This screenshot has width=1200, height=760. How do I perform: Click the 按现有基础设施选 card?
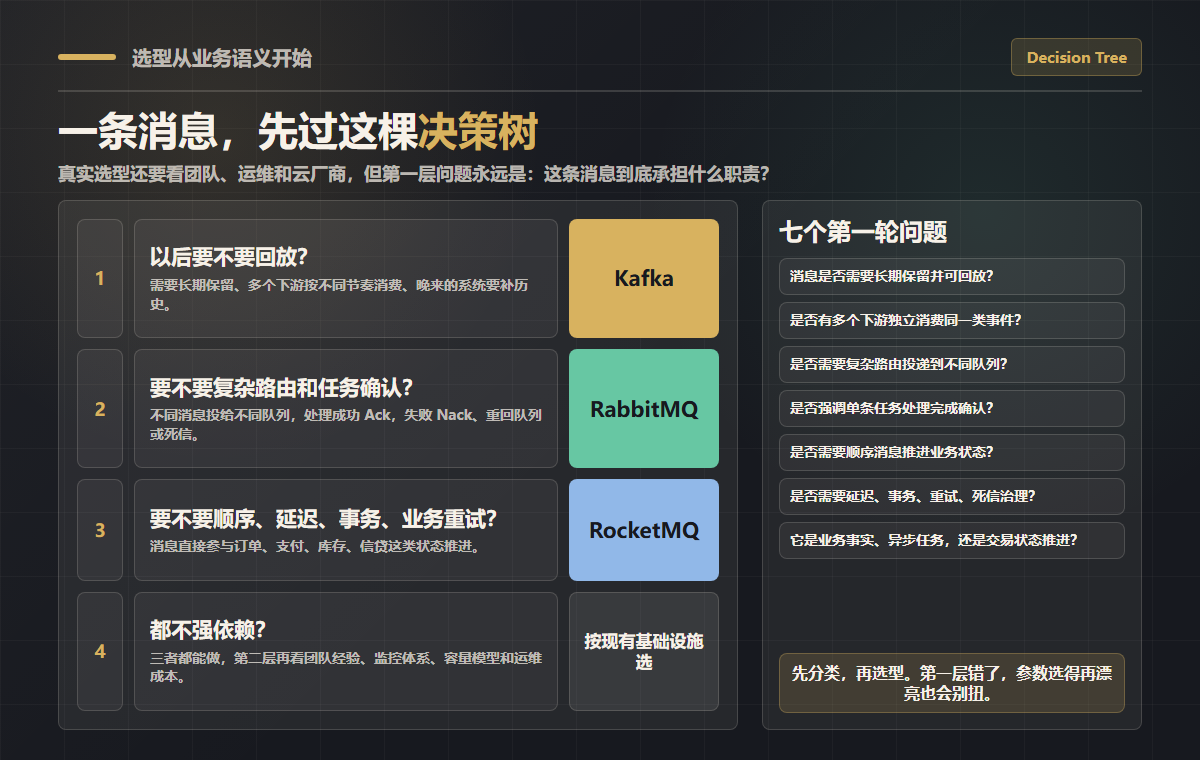(644, 651)
